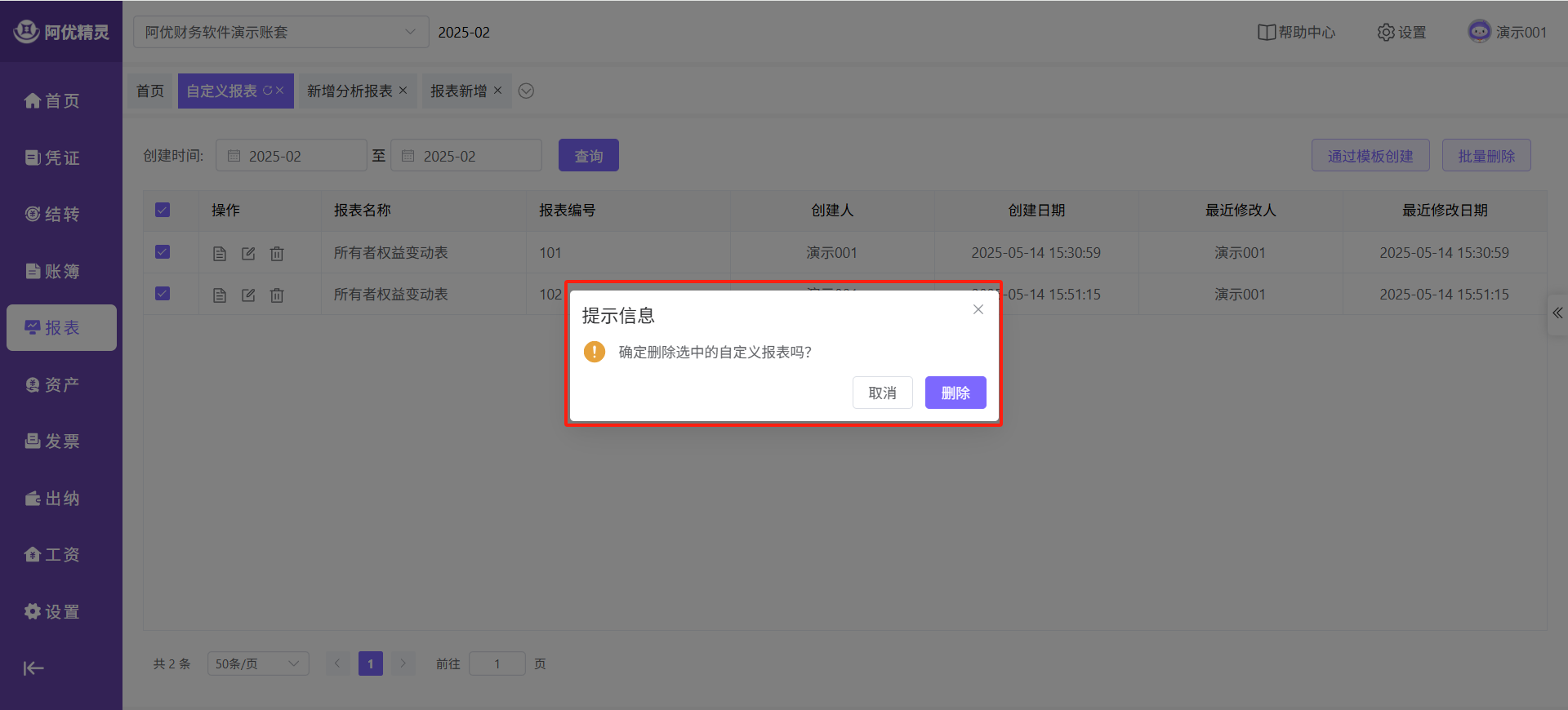This screenshot has width=1568, height=710.
Task: Uncheck the checkbox for report 102 row
Action: [x=163, y=294]
